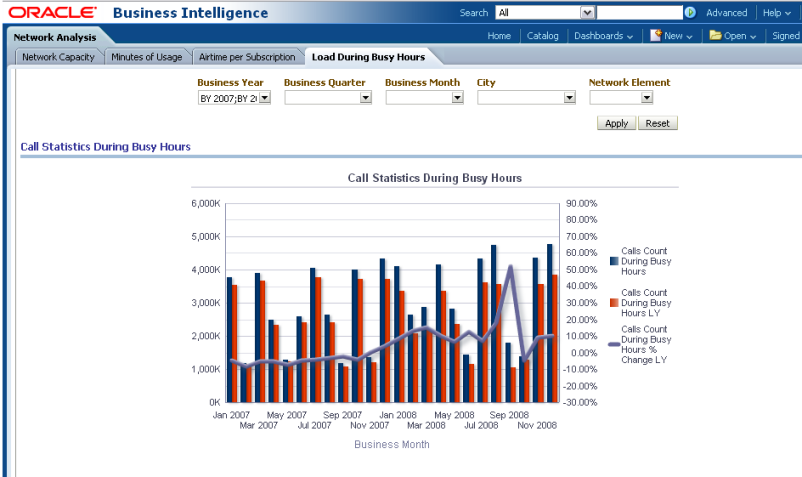Click the -30.00% axis value
802x477 pixels.
(x=580, y=402)
